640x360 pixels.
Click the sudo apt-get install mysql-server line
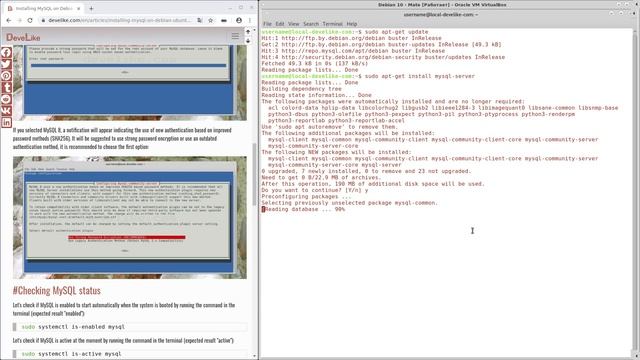click(368, 76)
